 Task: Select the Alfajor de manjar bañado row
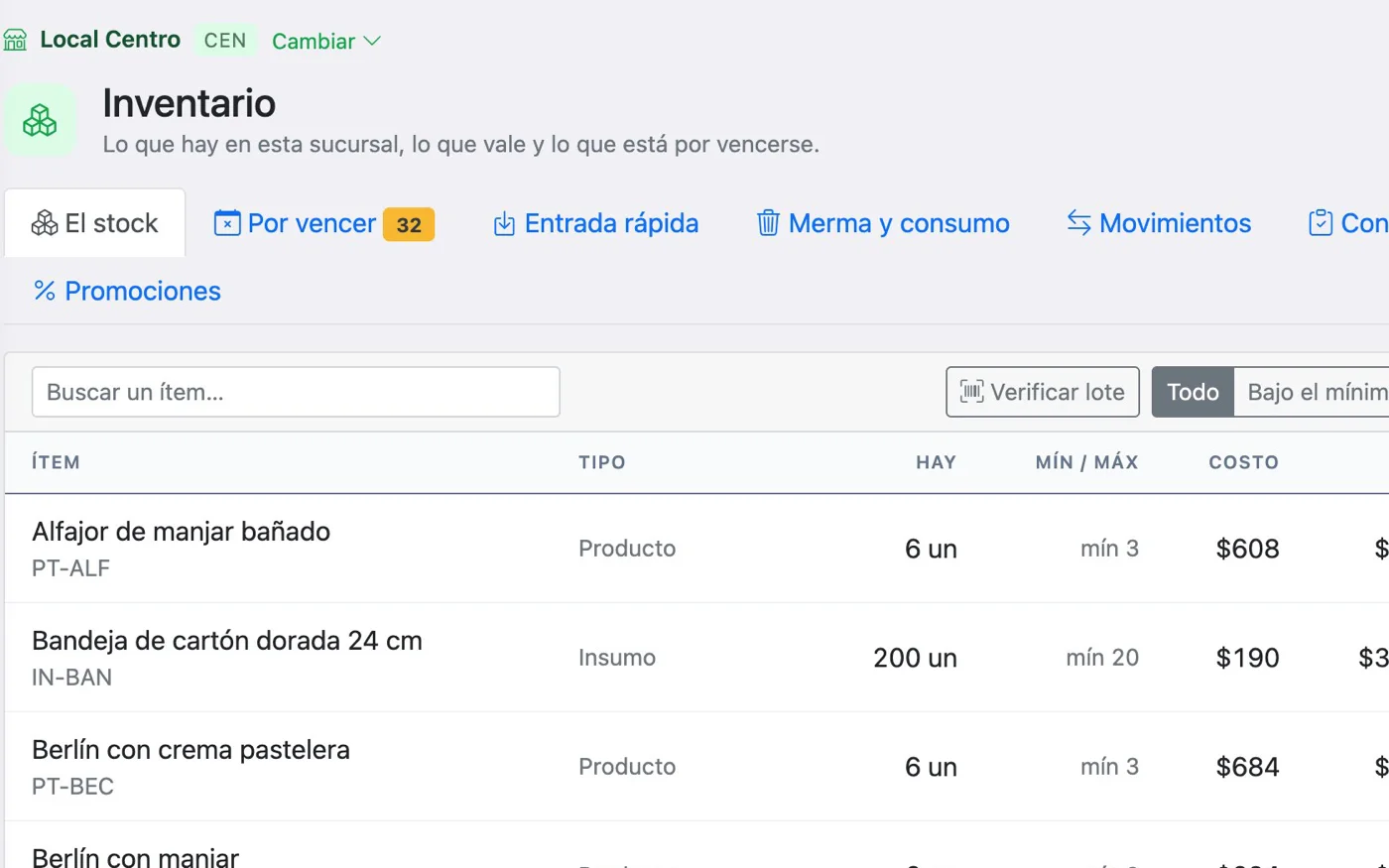(696, 549)
